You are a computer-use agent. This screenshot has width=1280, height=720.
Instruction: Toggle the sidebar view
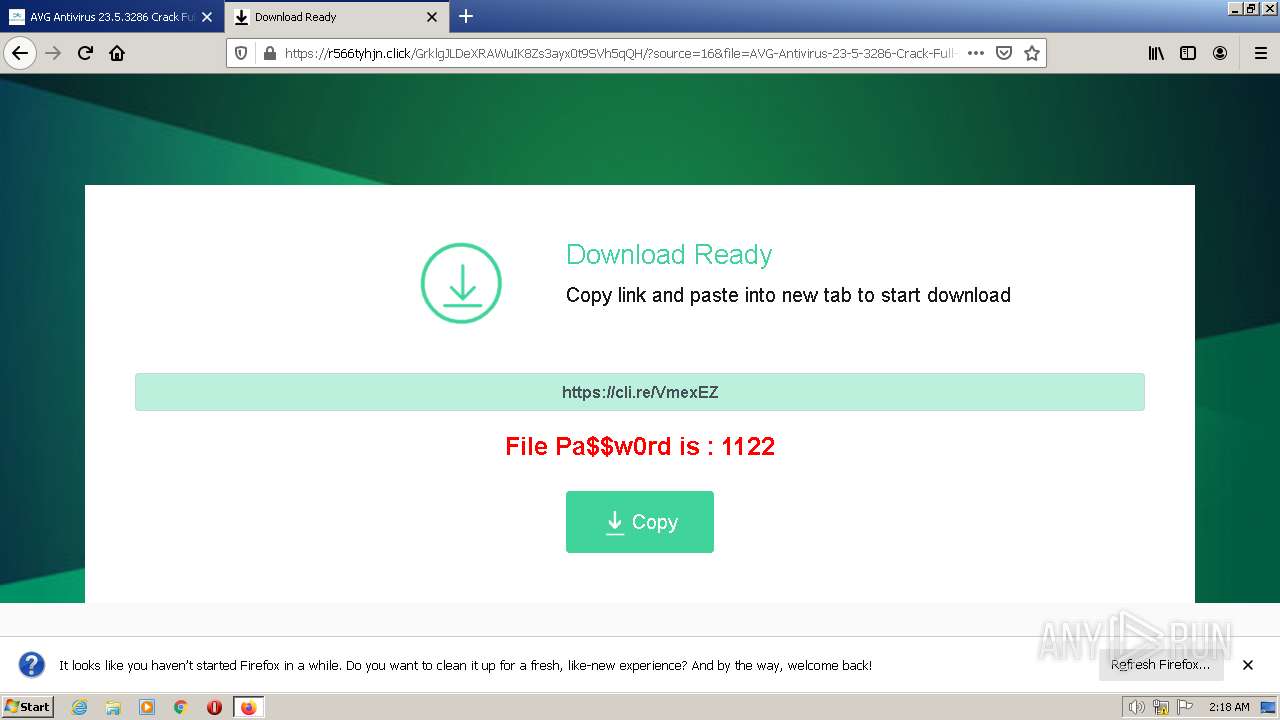(x=1188, y=53)
